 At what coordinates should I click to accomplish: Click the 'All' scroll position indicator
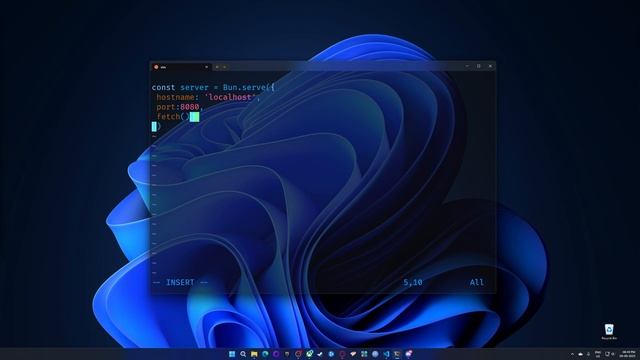pyautogui.click(x=476, y=282)
